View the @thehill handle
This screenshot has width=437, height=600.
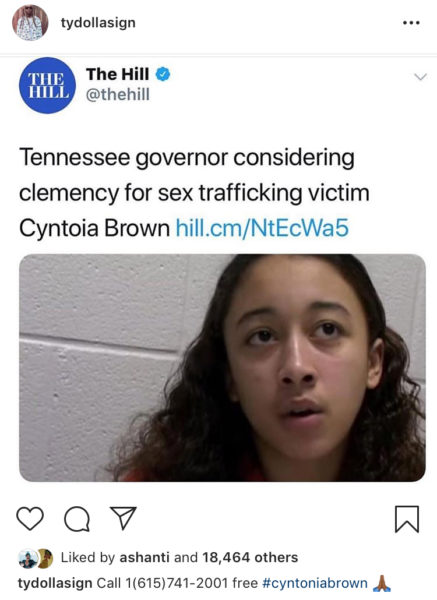[x=118, y=95]
